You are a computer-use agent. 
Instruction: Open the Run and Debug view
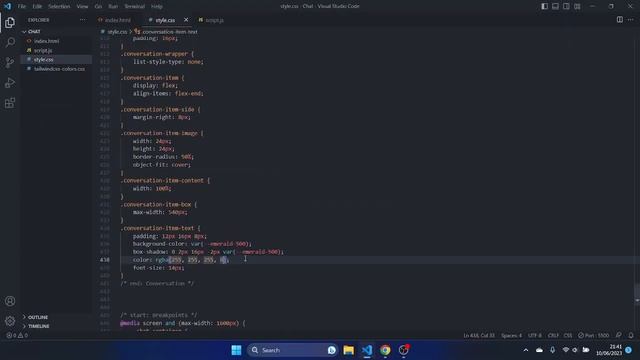pos(10,82)
